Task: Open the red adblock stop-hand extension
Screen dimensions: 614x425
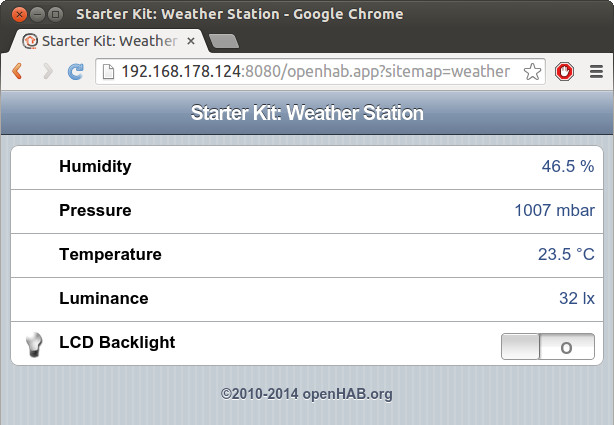Action: (x=564, y=72)
